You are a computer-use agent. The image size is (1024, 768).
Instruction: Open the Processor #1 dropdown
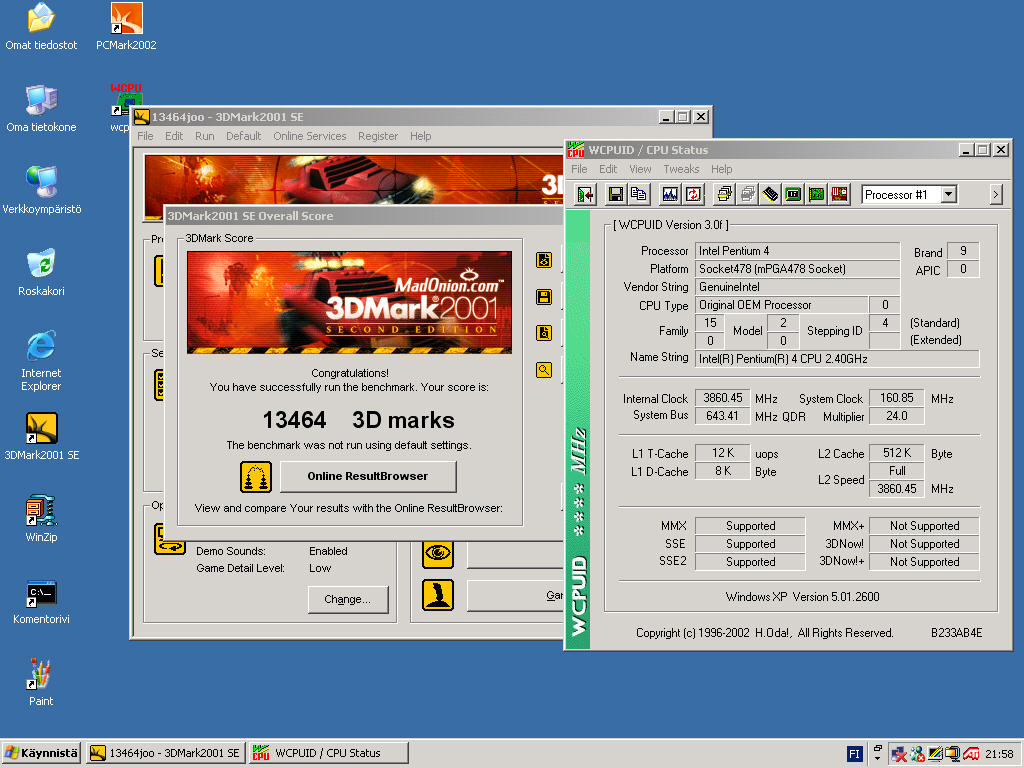(x=948, y=194)
